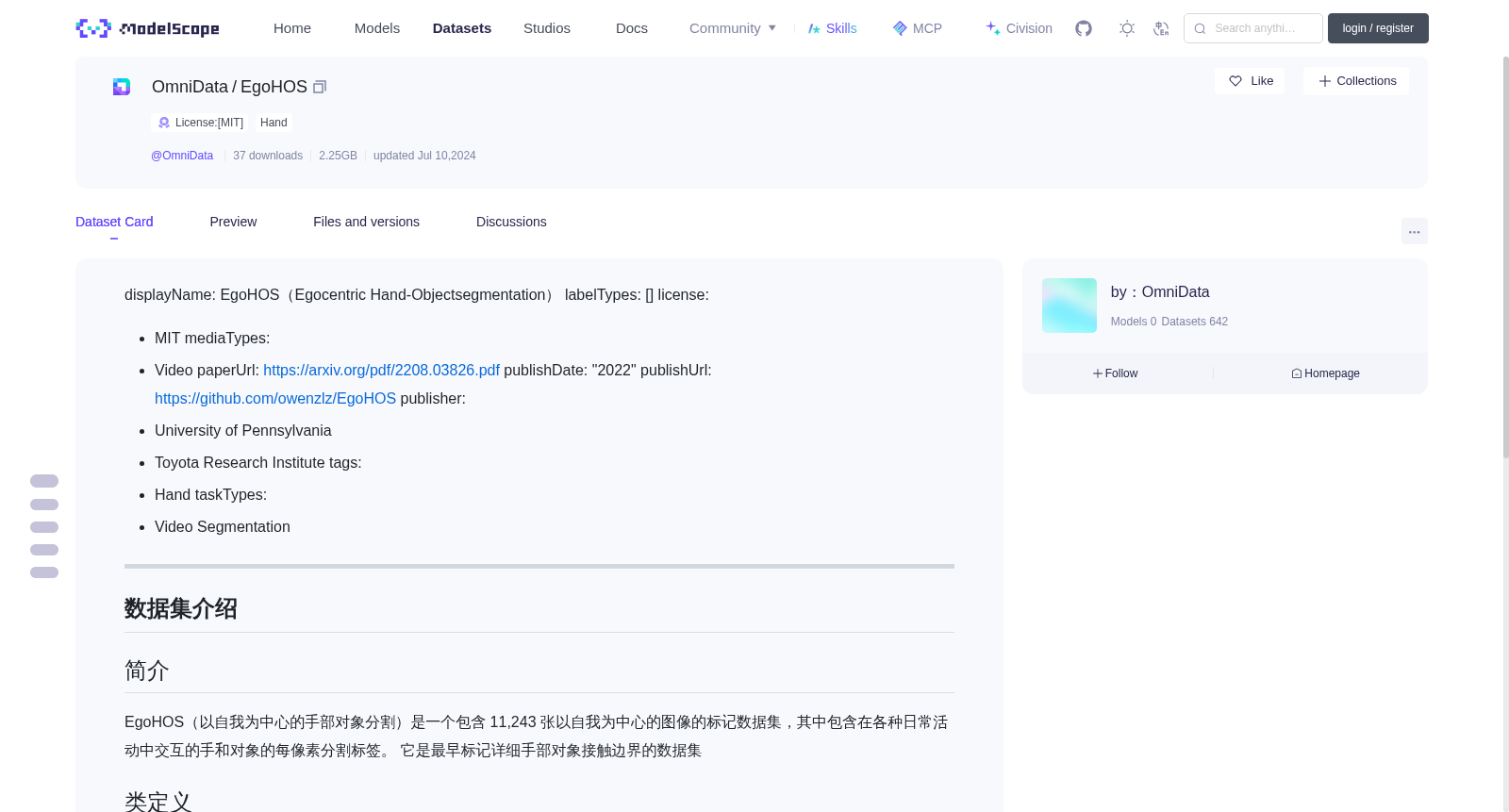This screenshot has width=1509, height=812.
Task: Click the '2.25GB' size text
Action: click(x=338, y=156)
